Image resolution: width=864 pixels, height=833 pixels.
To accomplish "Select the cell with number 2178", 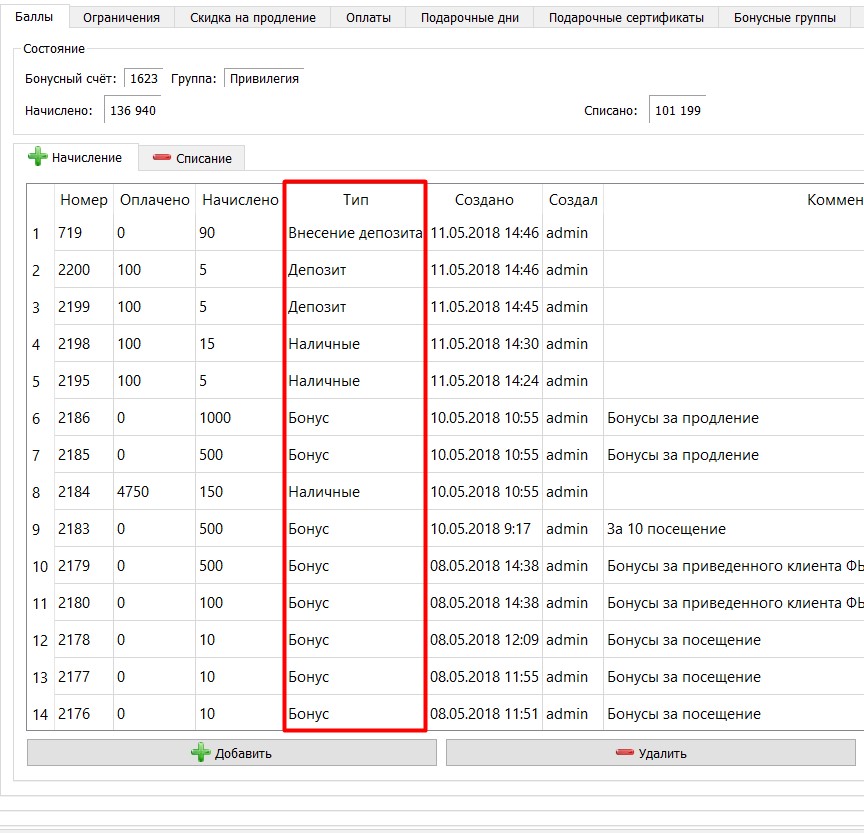I will [84, 639].
